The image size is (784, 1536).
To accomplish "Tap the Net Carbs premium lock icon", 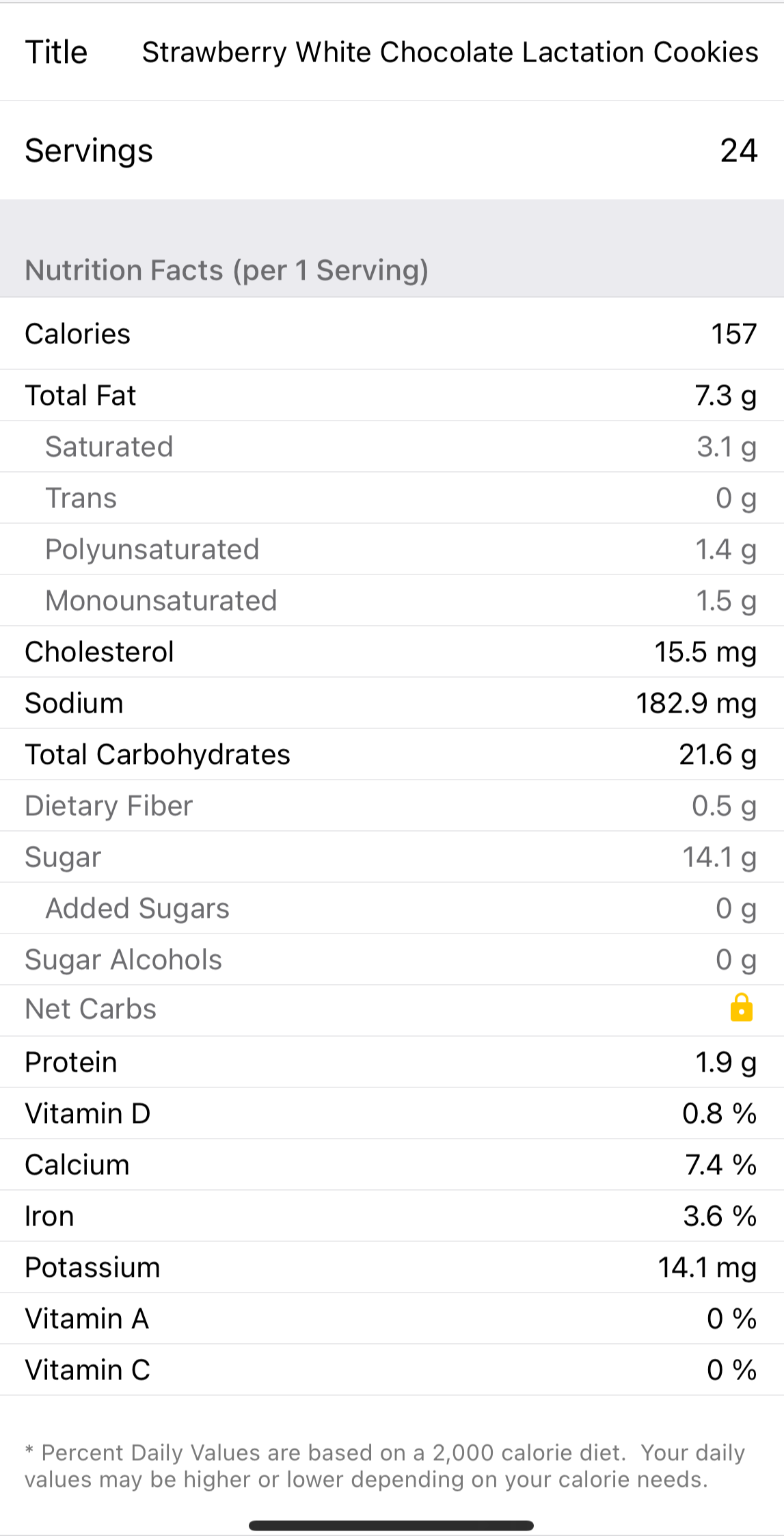I will tap(741, 1009).
